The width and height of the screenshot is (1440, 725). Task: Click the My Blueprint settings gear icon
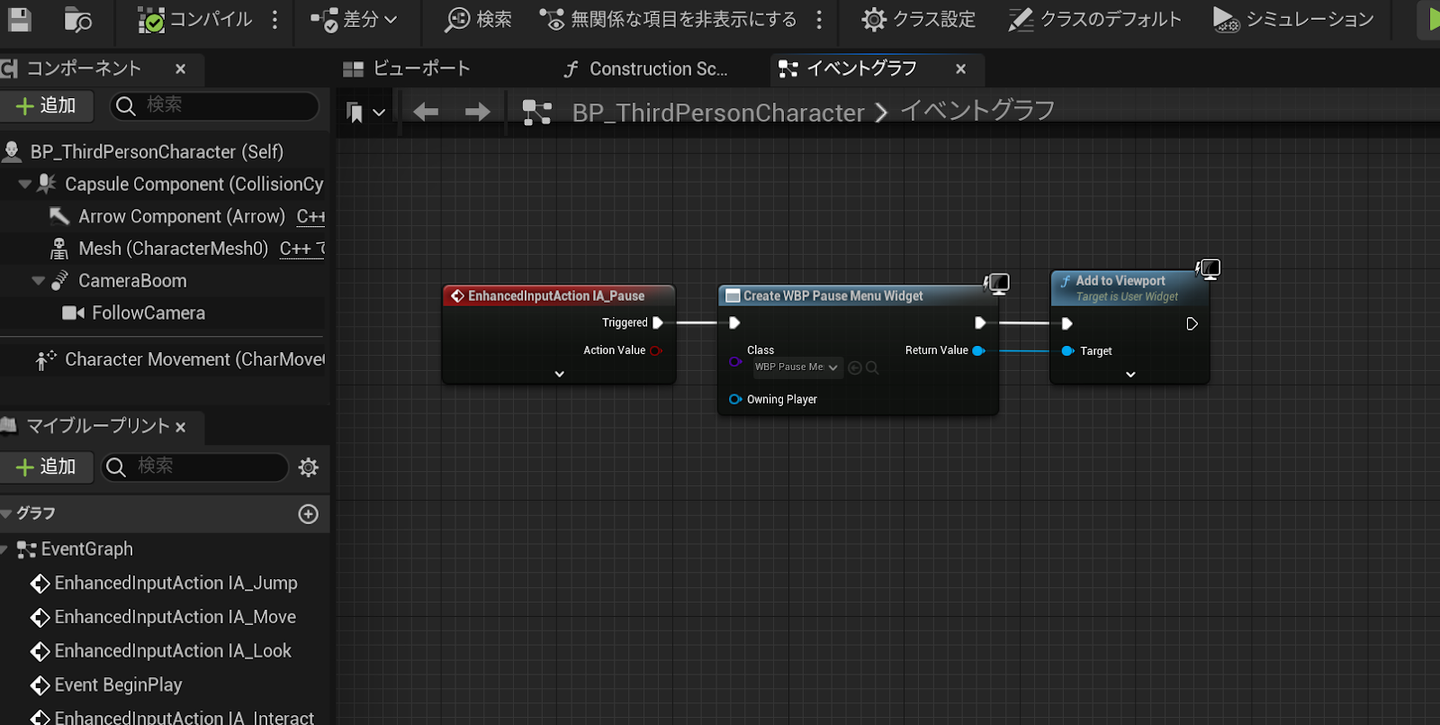click(x=309, y=467)
